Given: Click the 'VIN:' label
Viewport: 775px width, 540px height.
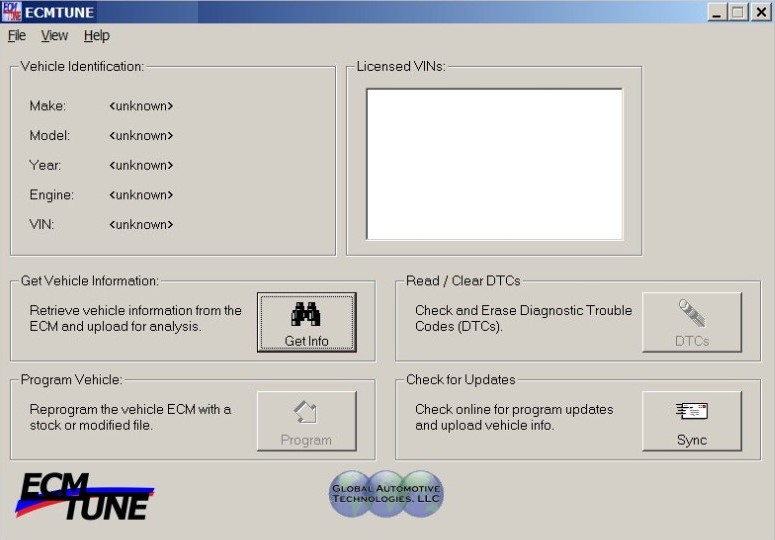Looking at the screenshot, I should click(x=42, y=224).
